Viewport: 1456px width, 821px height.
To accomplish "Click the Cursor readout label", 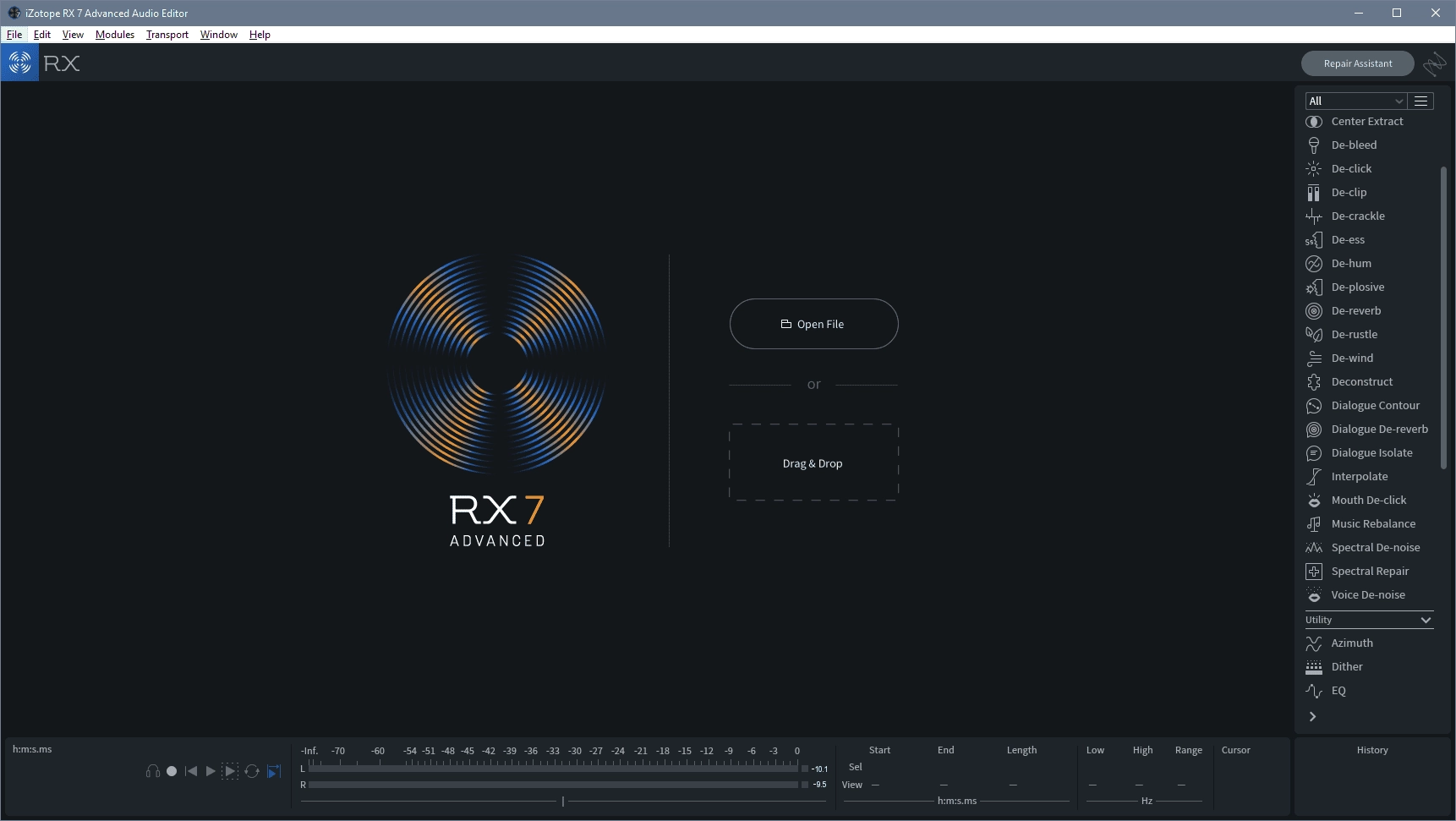I will click(1235, 750).
